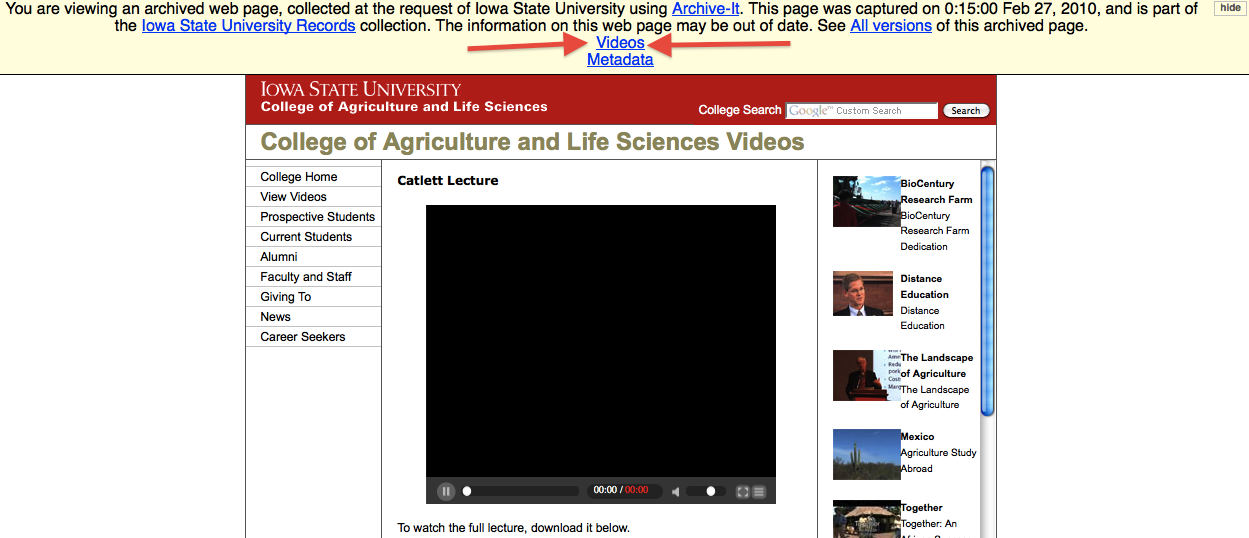Select BioCentury Research Farm video thumbnail

[866, 201]
